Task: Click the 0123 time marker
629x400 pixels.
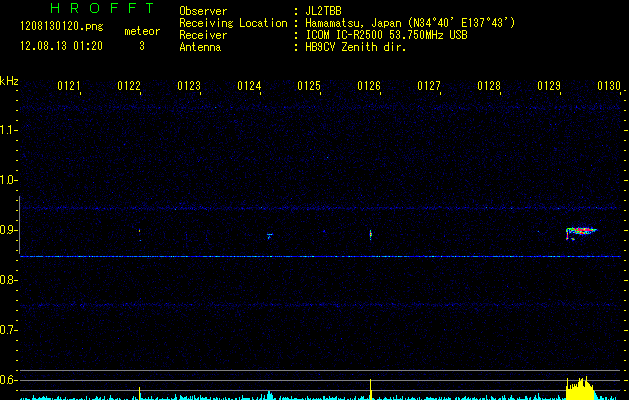Action: [x=189, y=87]
